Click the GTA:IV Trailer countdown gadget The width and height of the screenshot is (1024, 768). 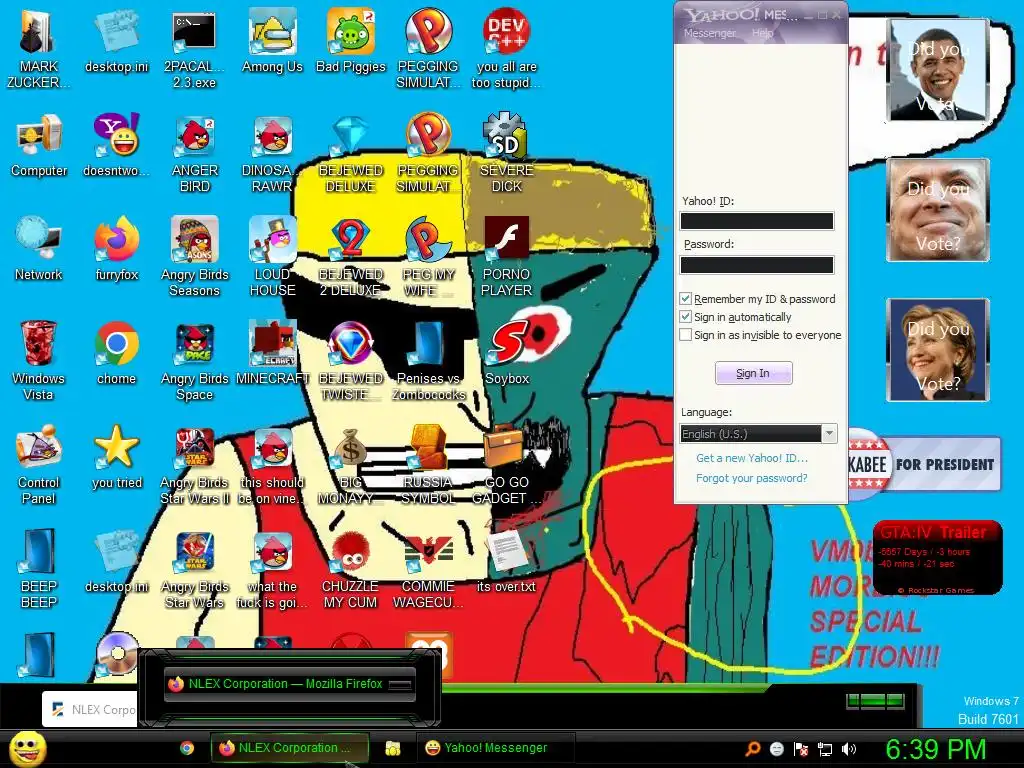tap(938, 557)
